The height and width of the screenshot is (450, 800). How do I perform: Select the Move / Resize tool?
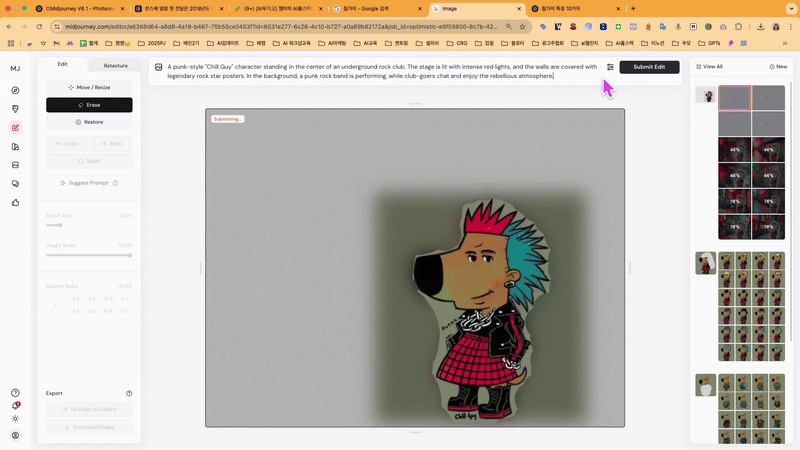point(89,87)
